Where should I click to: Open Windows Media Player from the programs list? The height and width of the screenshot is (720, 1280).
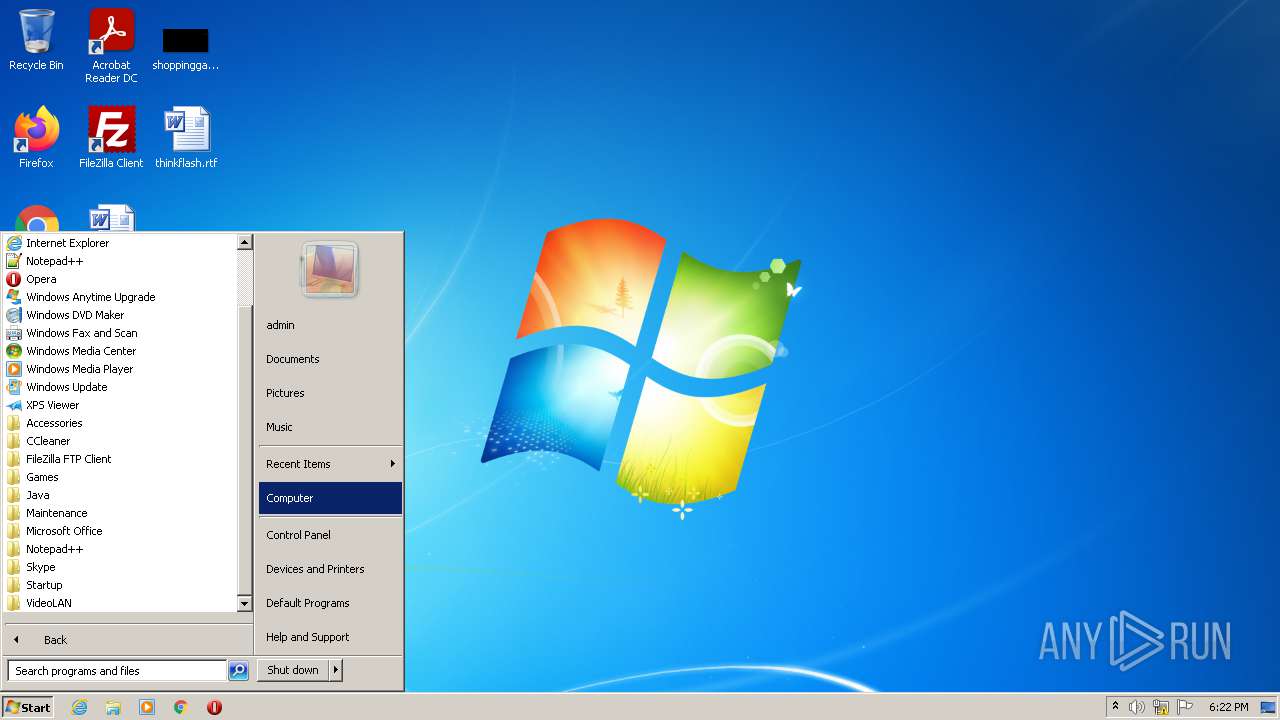[120, 369]
